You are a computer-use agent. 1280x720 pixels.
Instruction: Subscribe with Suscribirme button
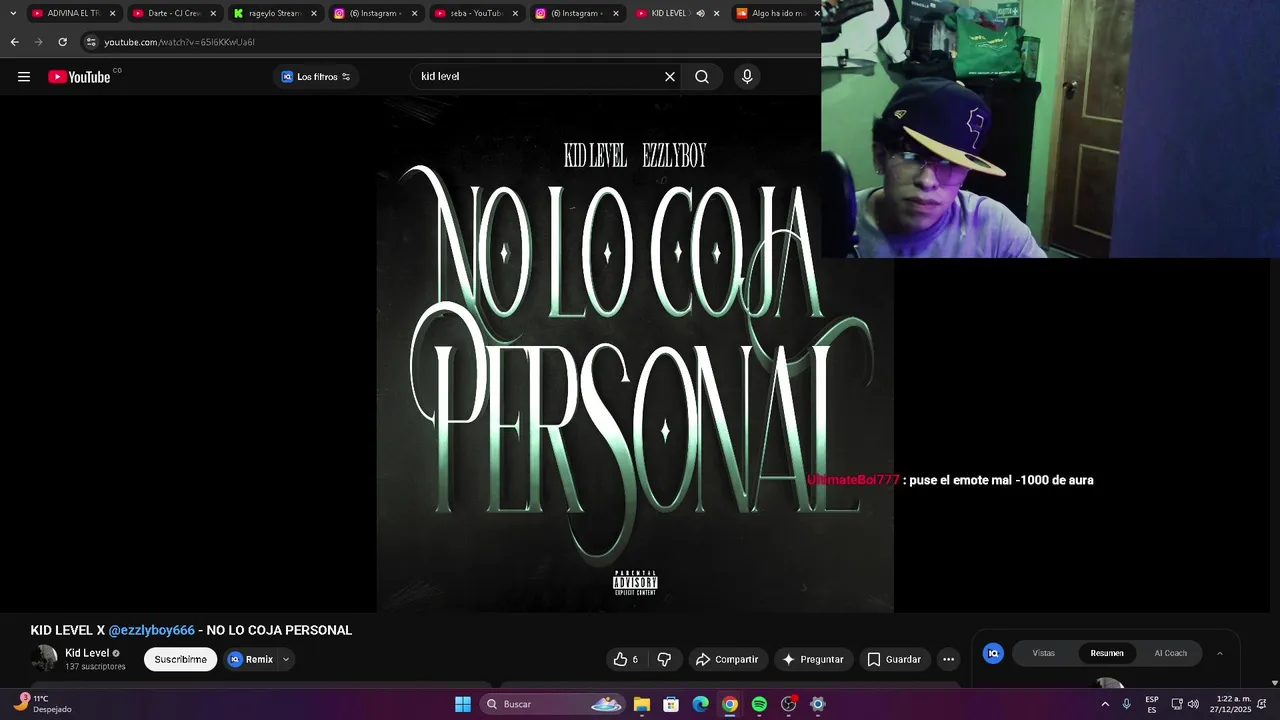pos(180,659)
